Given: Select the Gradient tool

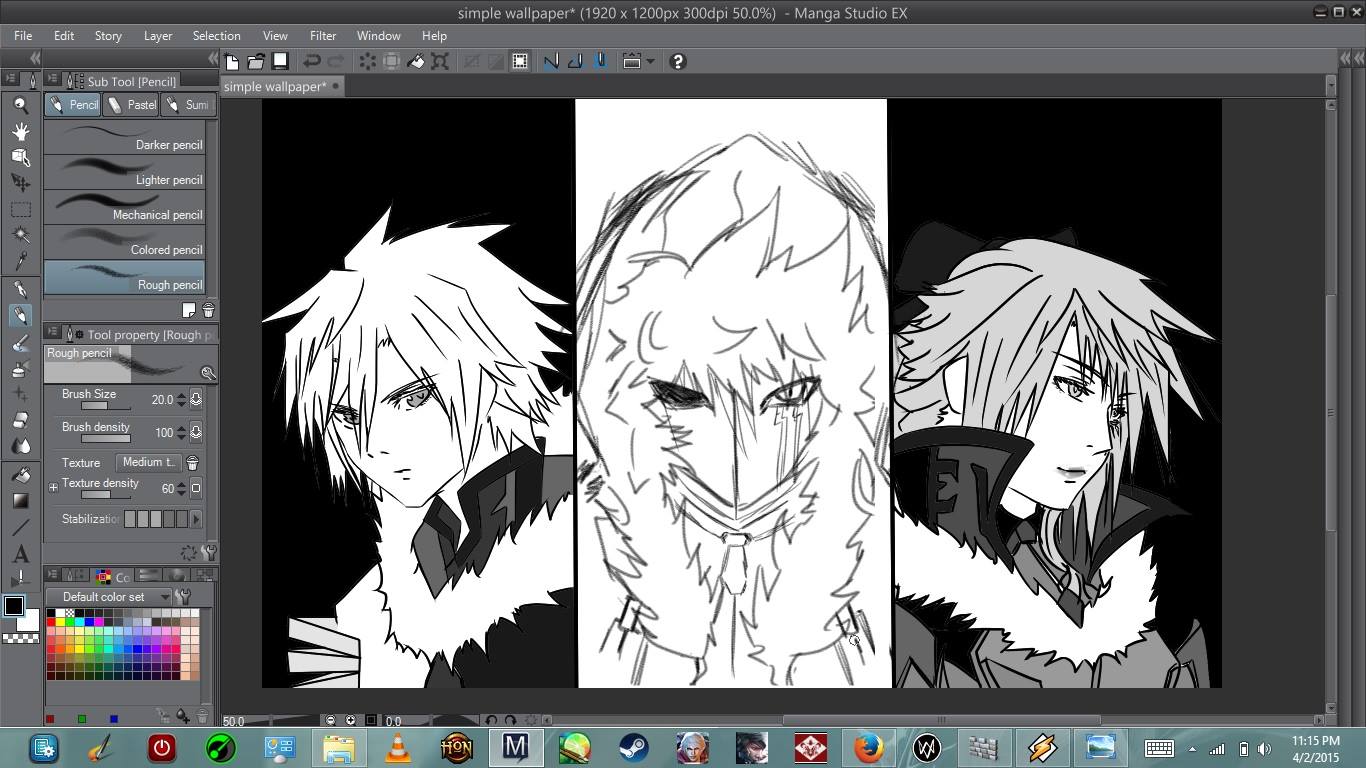Looking at the screenshot, I should pos(20,501).
